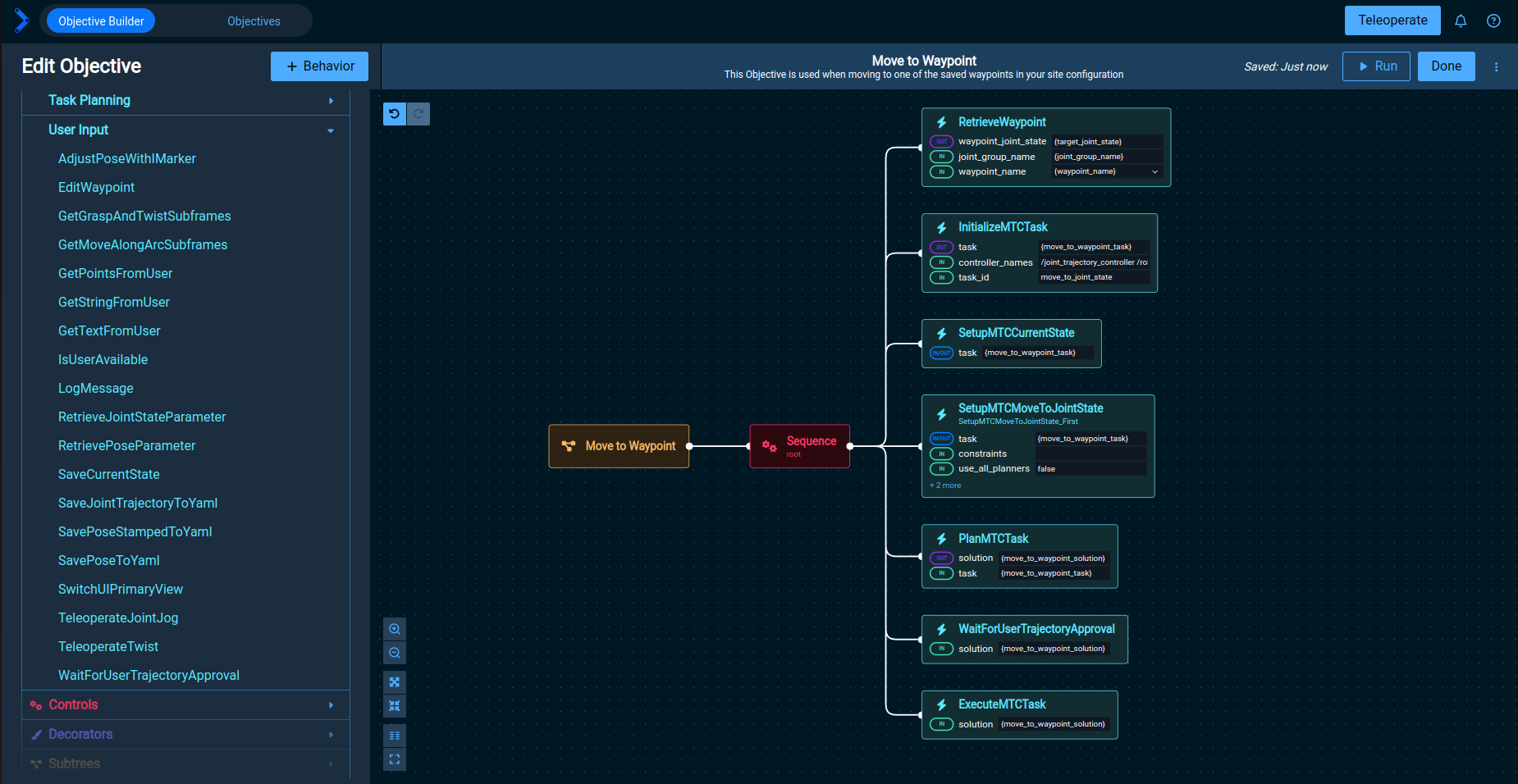Open the help question mark icon
Screen dimensions: 1518x784
[x=1493, y=21]
